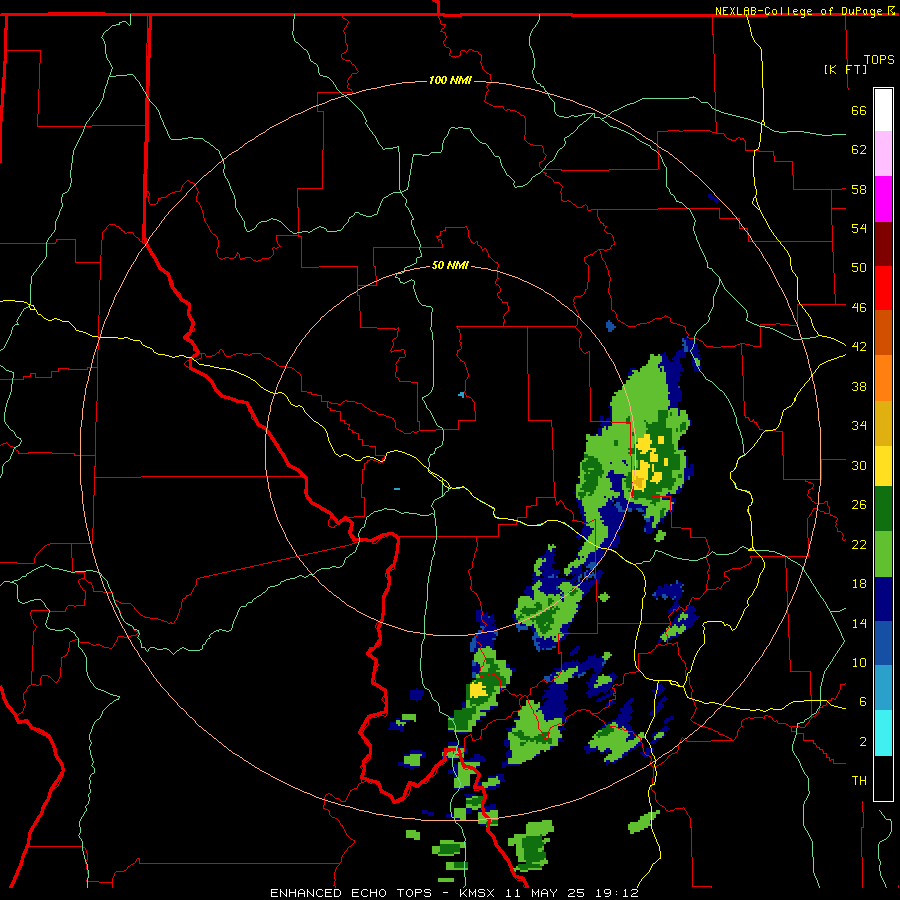Click the bright yellow legend band
The width and height of the screenshot is (900, 900).
(x=883, y=465)
